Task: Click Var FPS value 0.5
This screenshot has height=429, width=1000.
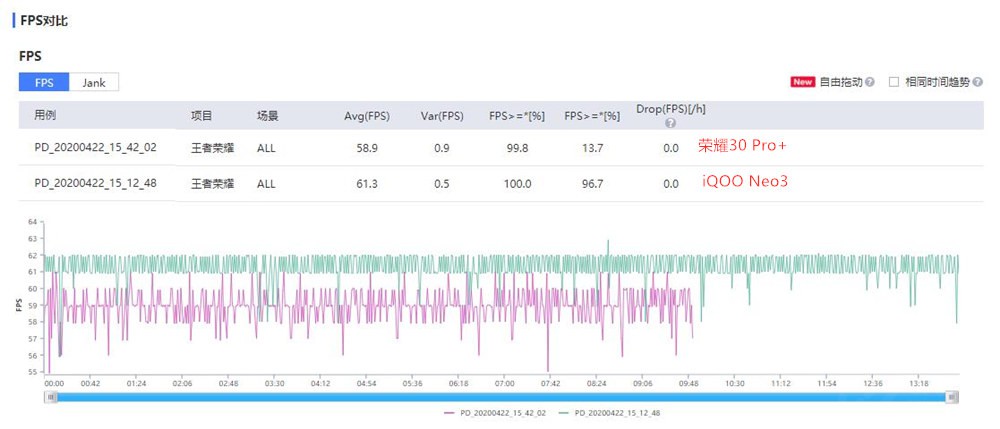Action: (443, 184)
